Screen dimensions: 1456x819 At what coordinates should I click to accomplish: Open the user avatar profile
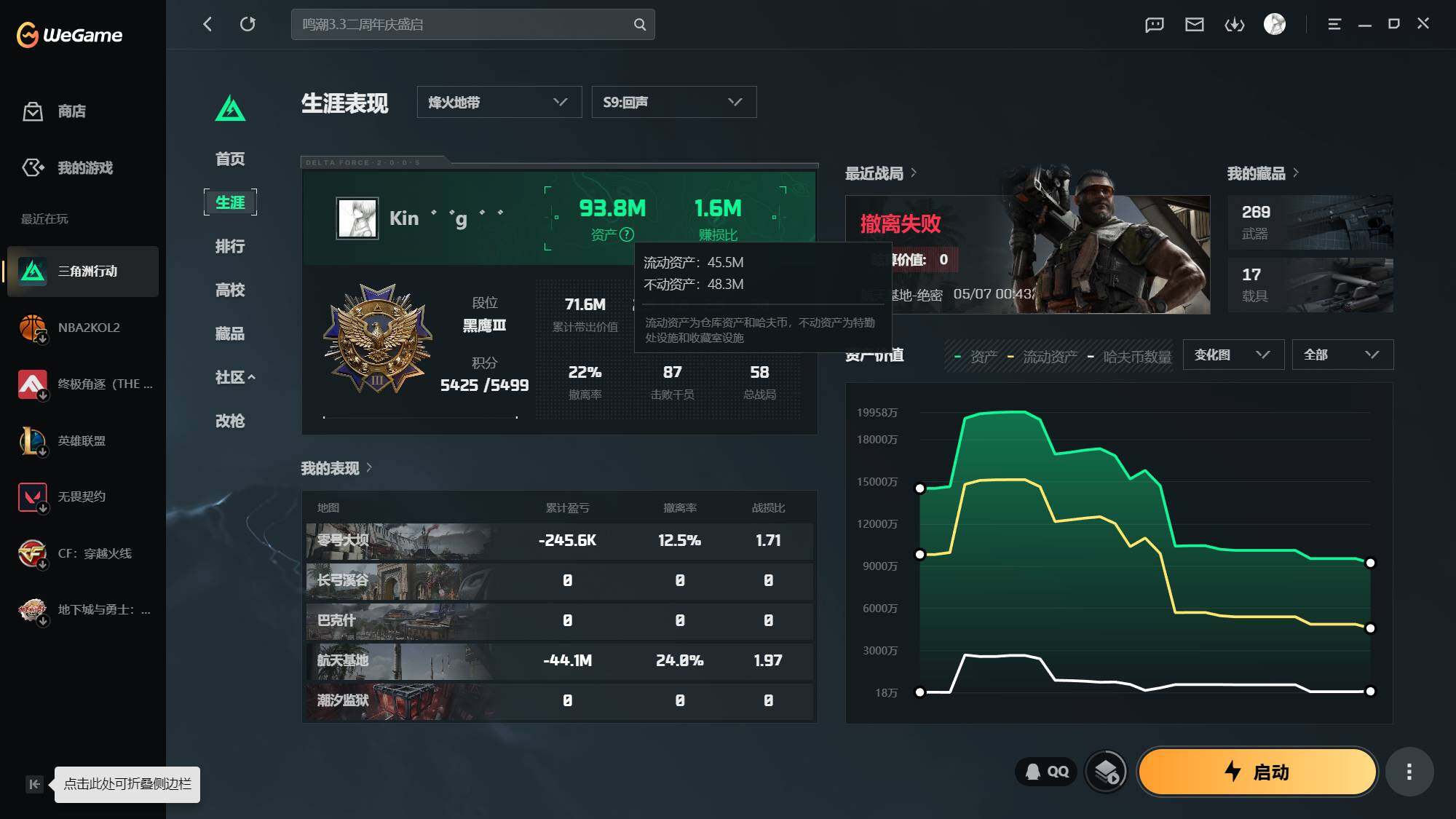(x=1275, y=24)
